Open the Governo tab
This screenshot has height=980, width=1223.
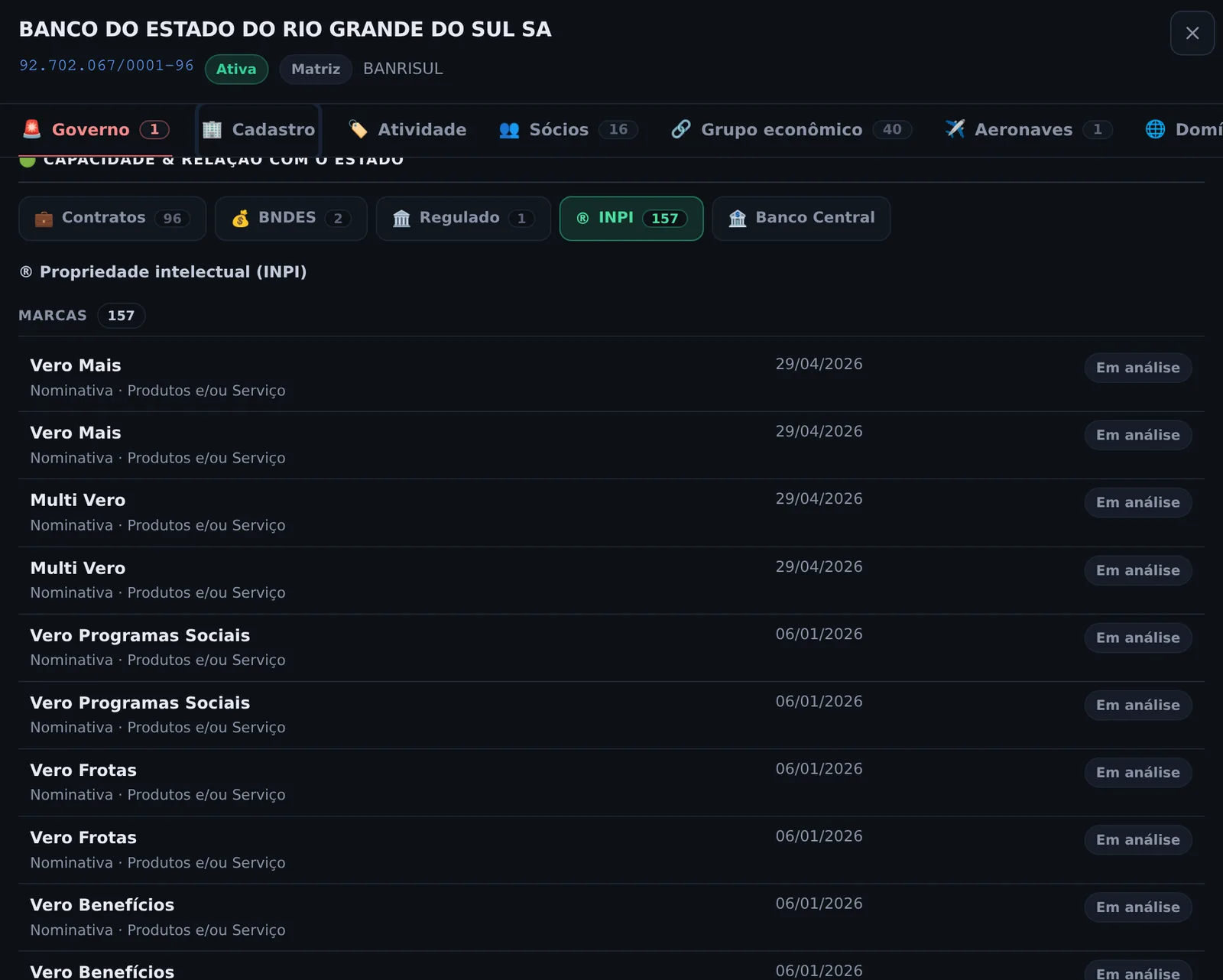(x=96, y=130)
